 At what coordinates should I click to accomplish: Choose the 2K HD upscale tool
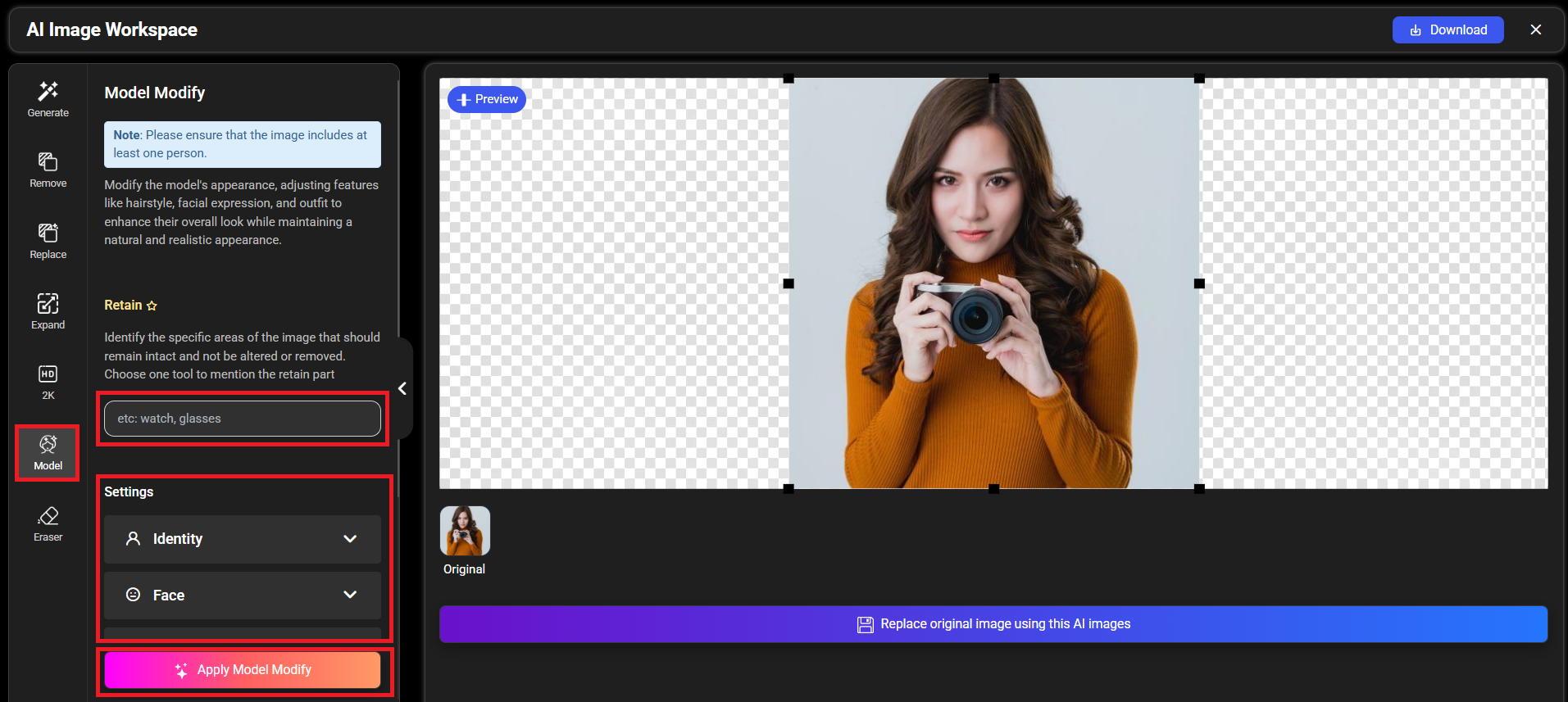tap(48, 382)
